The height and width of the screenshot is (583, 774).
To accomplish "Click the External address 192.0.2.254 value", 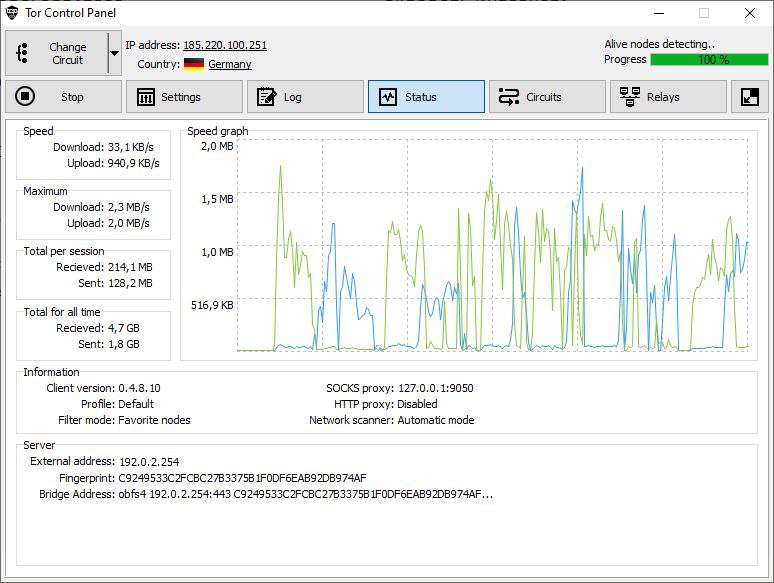I will [x=149, y=462].
